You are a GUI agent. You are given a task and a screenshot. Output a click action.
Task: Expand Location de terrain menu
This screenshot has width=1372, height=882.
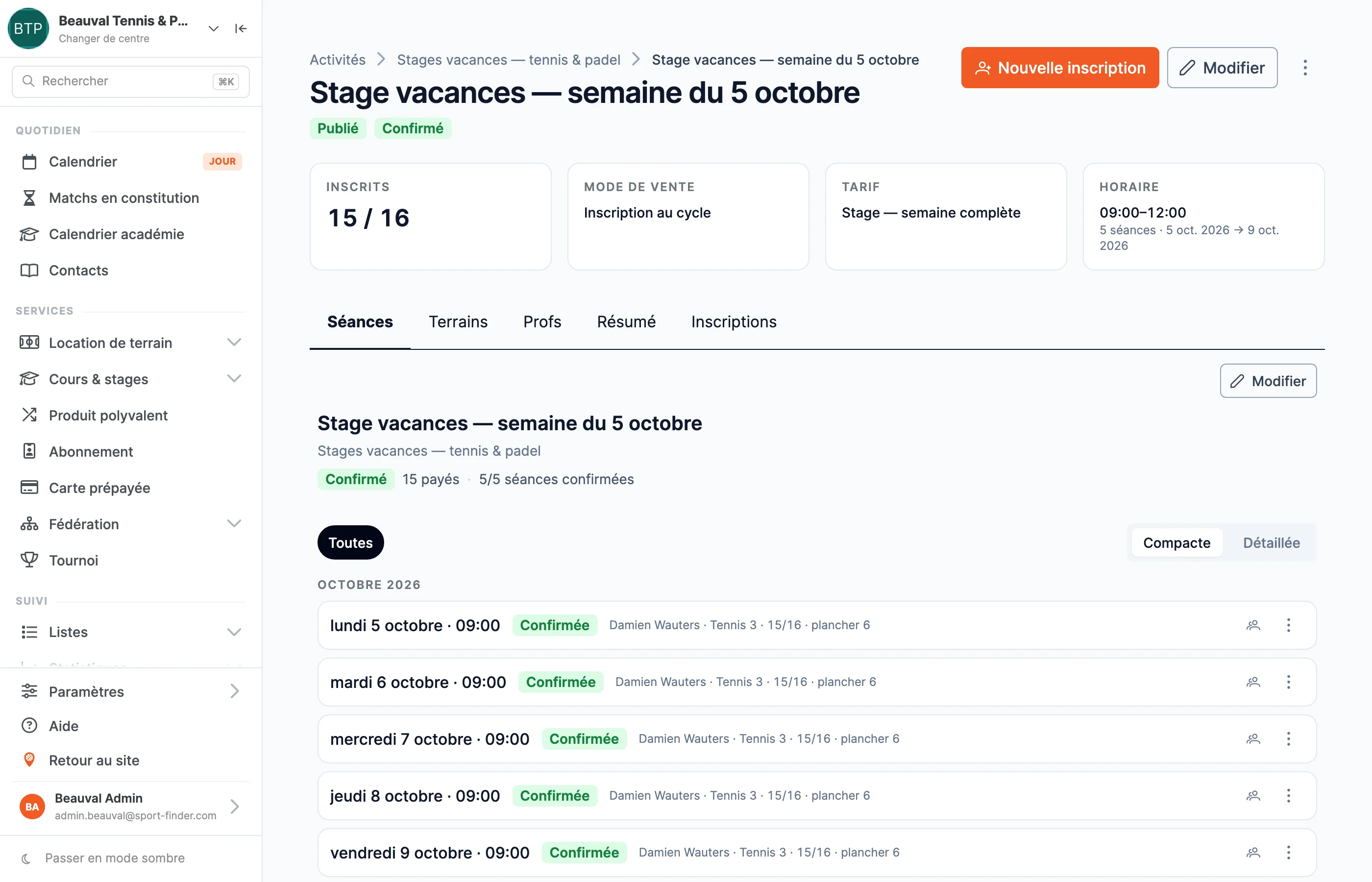click(x=131, y=343)
